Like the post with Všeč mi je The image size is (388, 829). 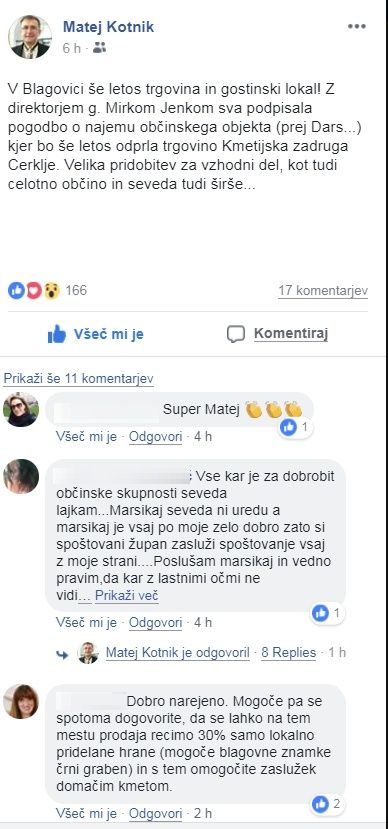click(x=96, y=334)
